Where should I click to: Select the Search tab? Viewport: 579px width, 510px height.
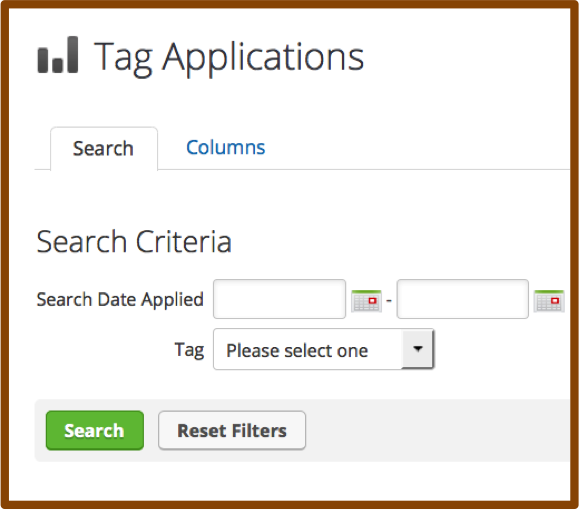[x=104, y=148]
